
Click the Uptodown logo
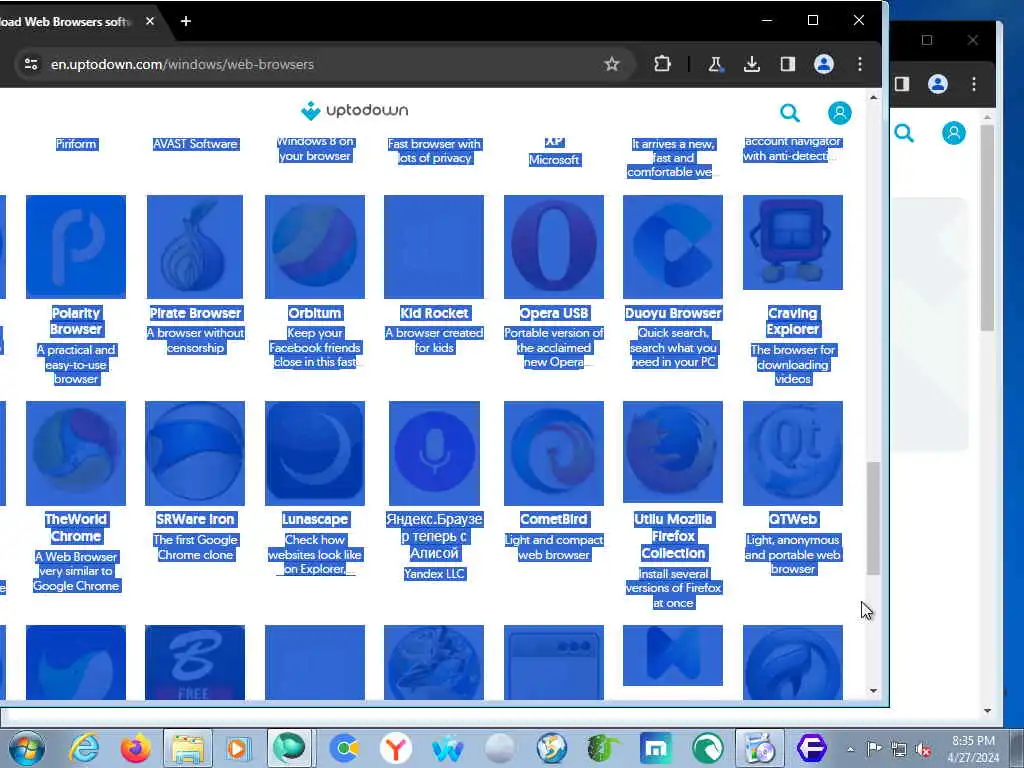point(355,110)
